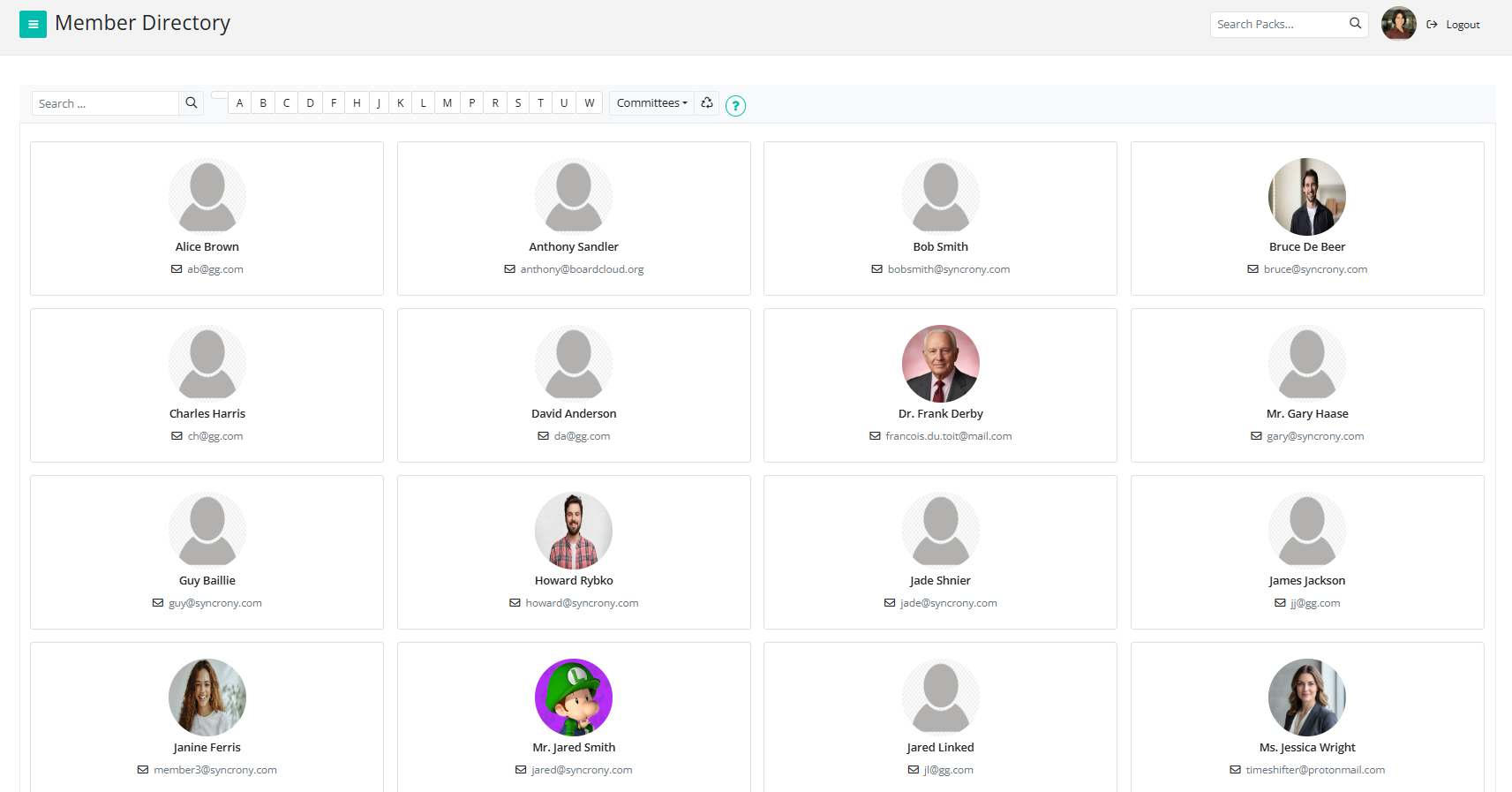Filter members by letter J

pyautogui.click(x=379, y=103)
